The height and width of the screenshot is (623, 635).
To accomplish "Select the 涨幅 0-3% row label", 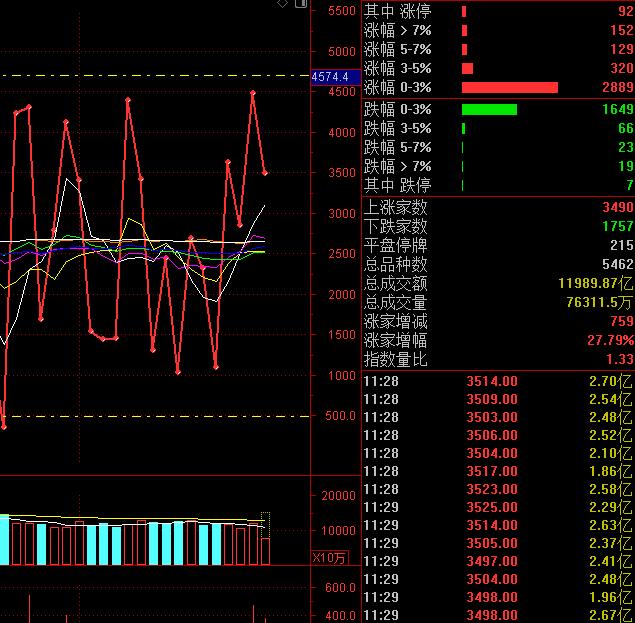I will [x=397, y=87].
